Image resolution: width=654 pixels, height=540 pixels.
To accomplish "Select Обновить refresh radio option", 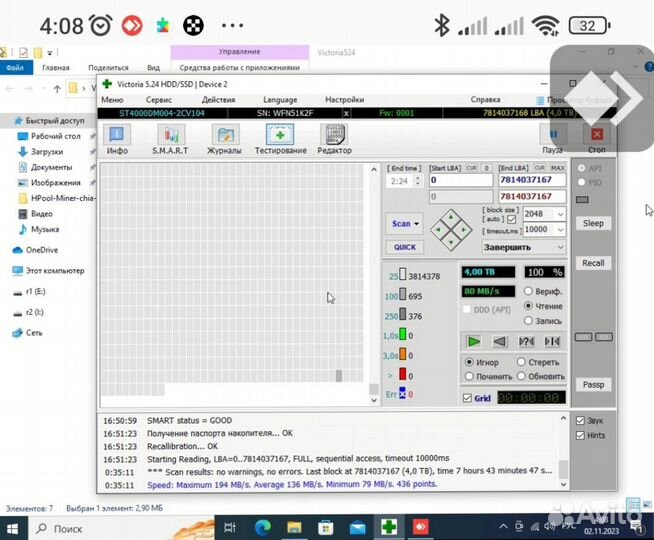I will tap(521, 376).
